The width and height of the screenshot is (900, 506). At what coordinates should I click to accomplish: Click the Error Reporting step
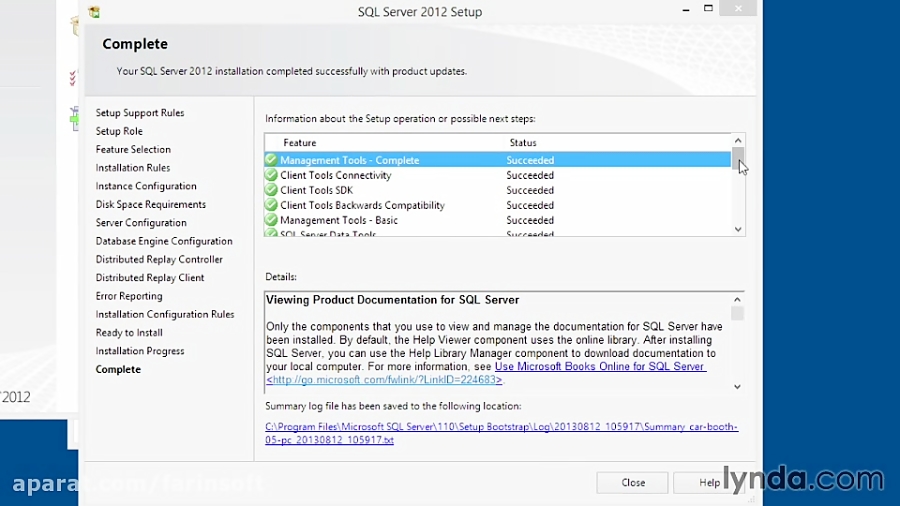tap(129, 296)
